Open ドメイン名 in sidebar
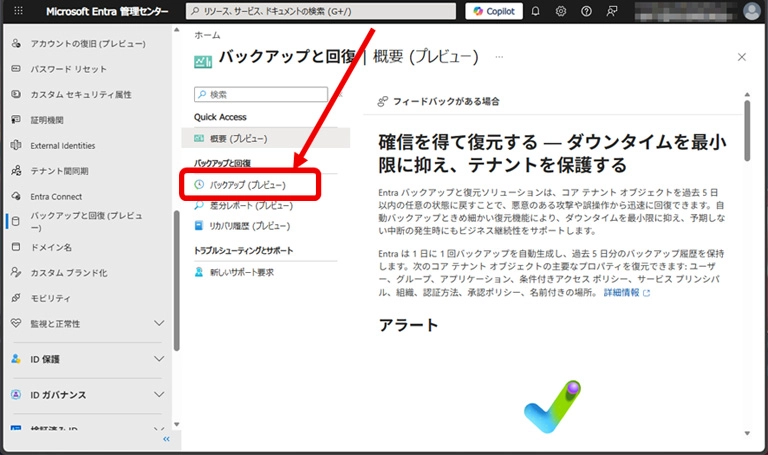 (x=51, y=247)
